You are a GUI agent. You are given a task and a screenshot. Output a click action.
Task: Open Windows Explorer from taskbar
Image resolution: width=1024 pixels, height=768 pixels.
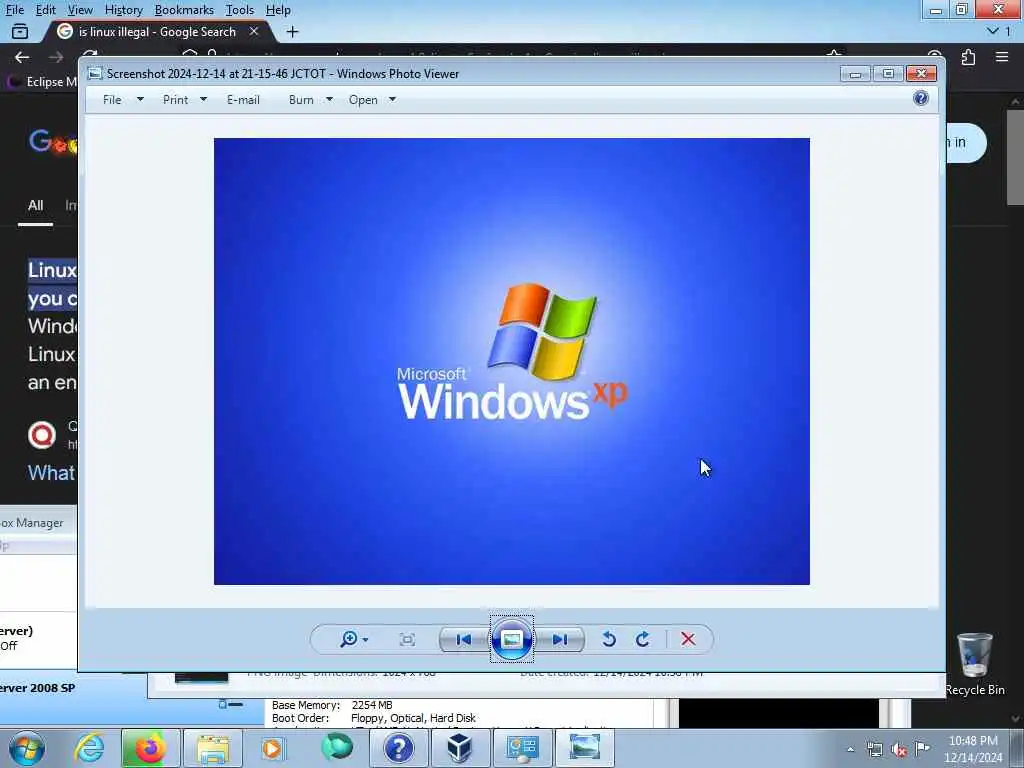[212, 748]
